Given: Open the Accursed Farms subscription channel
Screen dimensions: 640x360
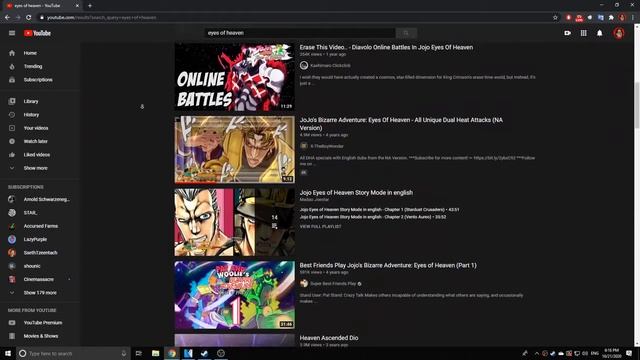Looking at the screenshot, I should coord(40,226).
